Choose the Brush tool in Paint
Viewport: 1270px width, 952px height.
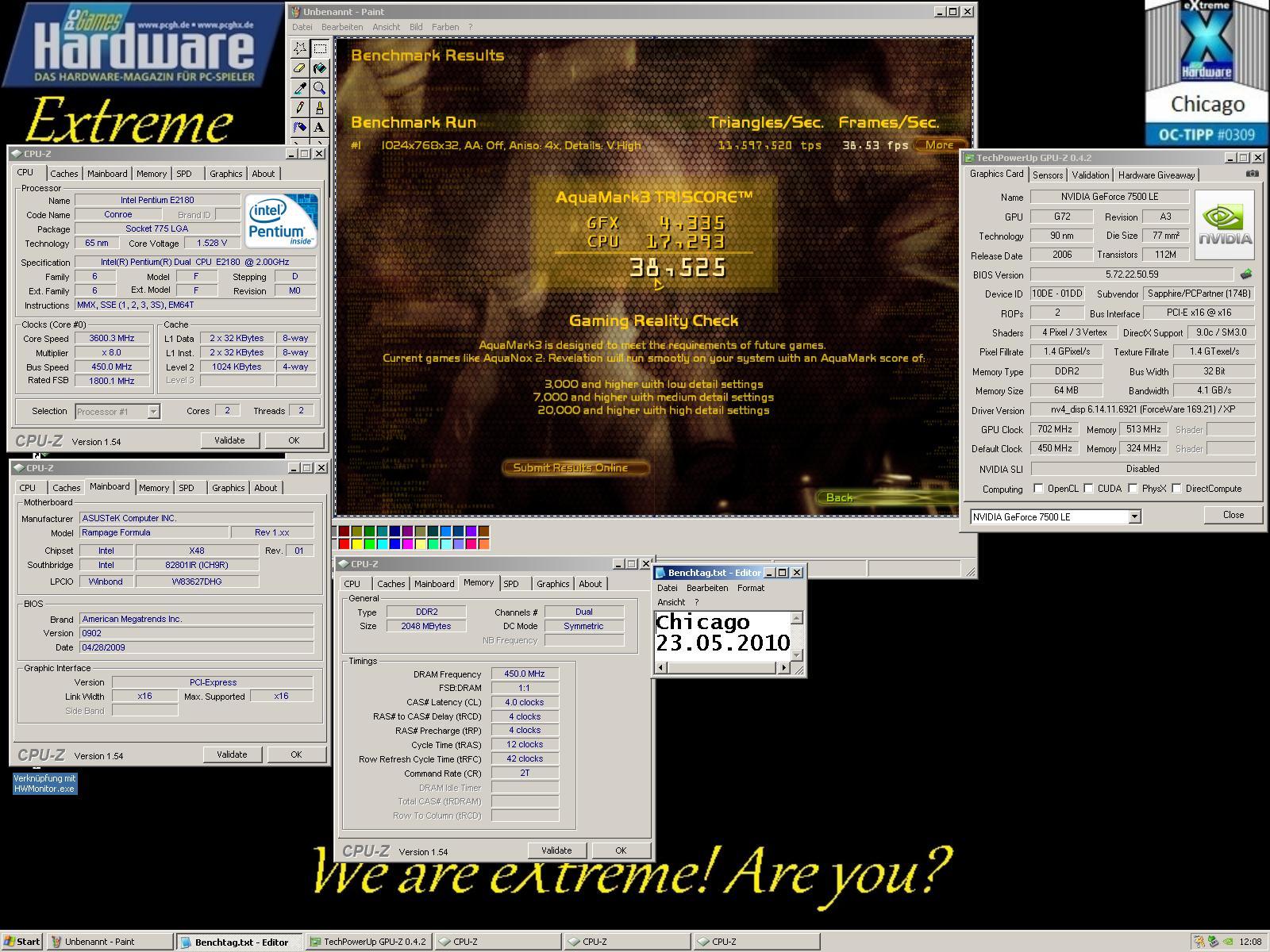(319, 108)
